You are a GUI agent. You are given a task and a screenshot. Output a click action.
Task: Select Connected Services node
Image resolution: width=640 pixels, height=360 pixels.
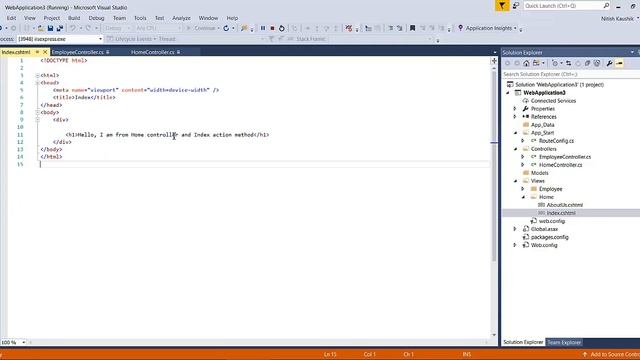[x=553, y=101]
